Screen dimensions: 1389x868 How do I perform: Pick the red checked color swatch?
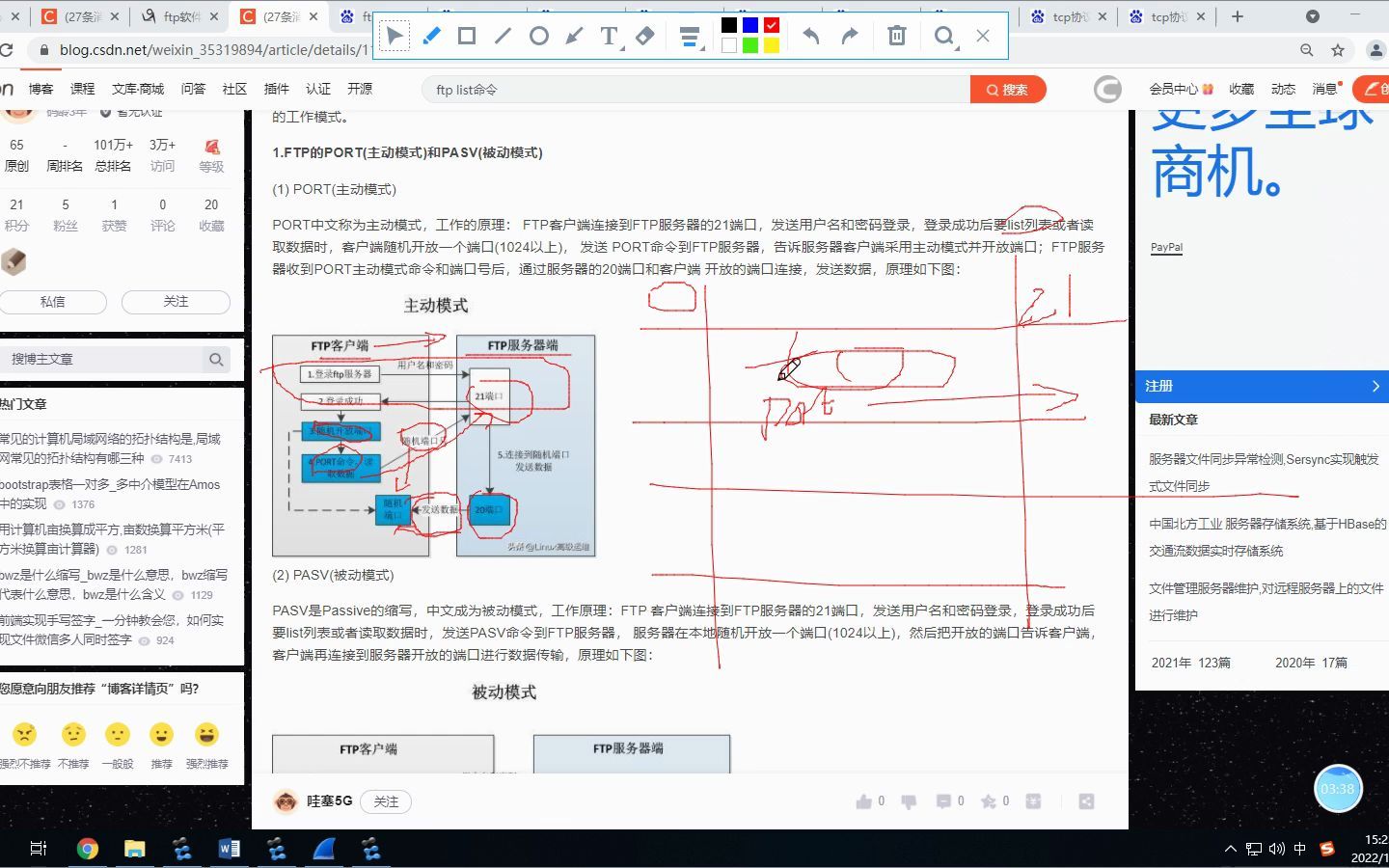coord(772,25)
